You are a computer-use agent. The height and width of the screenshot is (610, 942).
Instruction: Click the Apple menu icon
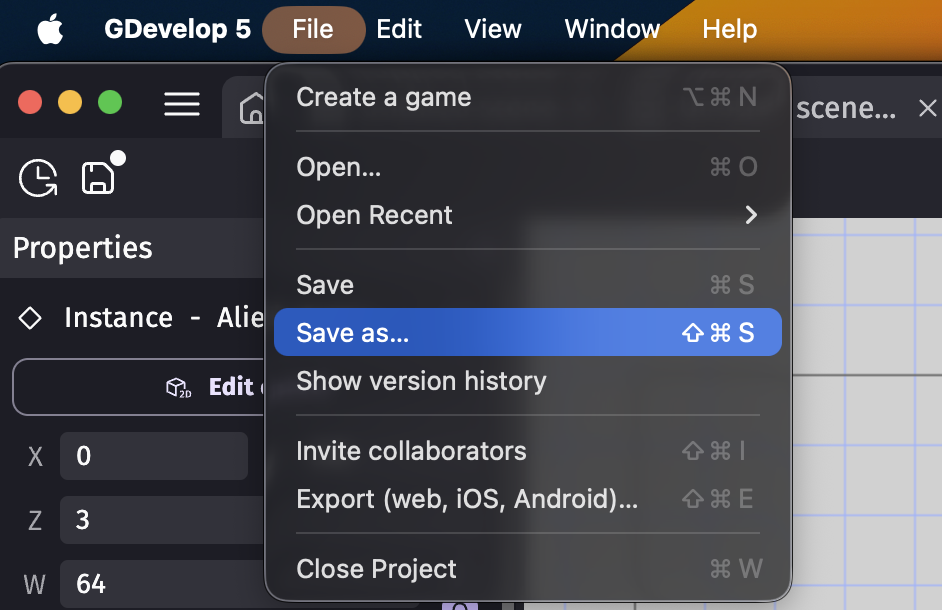pyautogui.click(x=50, y=30)
